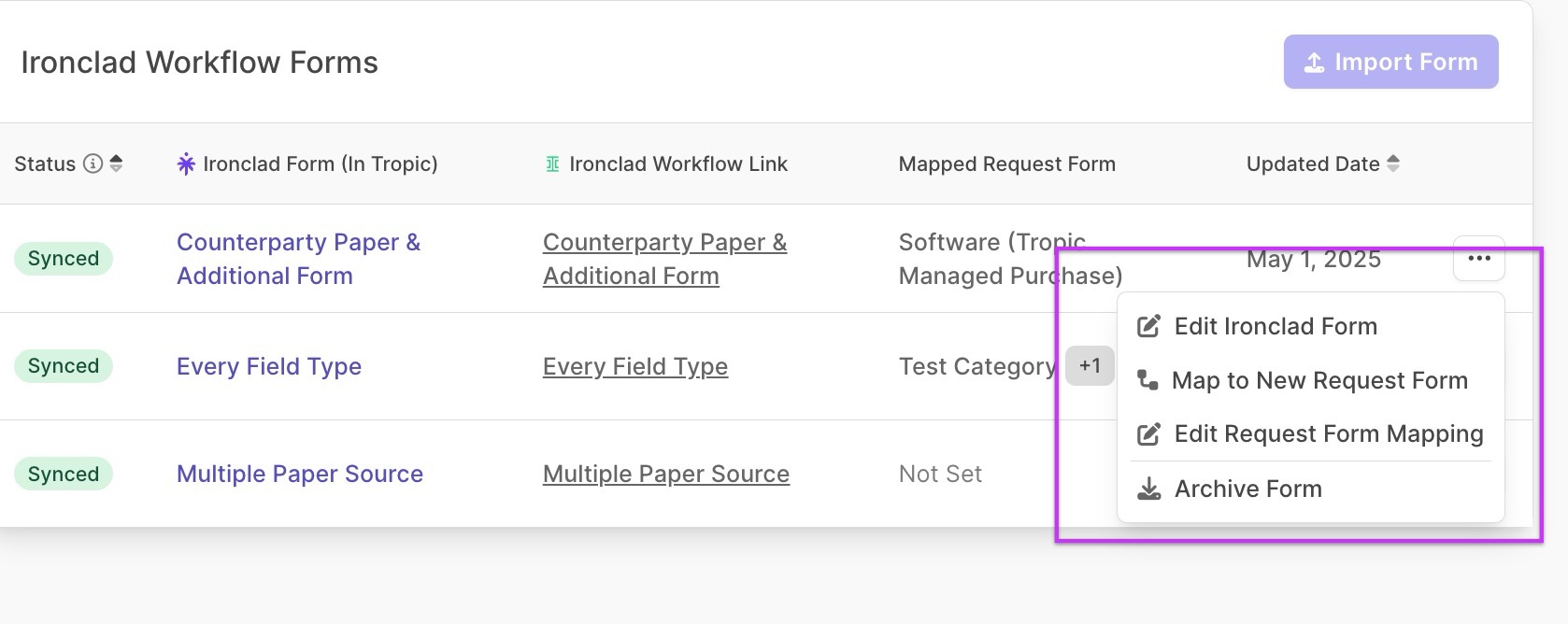This screenshot has height=624, width=1568.
Task: Click the Status info icon
Action: (x=93, y=164)
